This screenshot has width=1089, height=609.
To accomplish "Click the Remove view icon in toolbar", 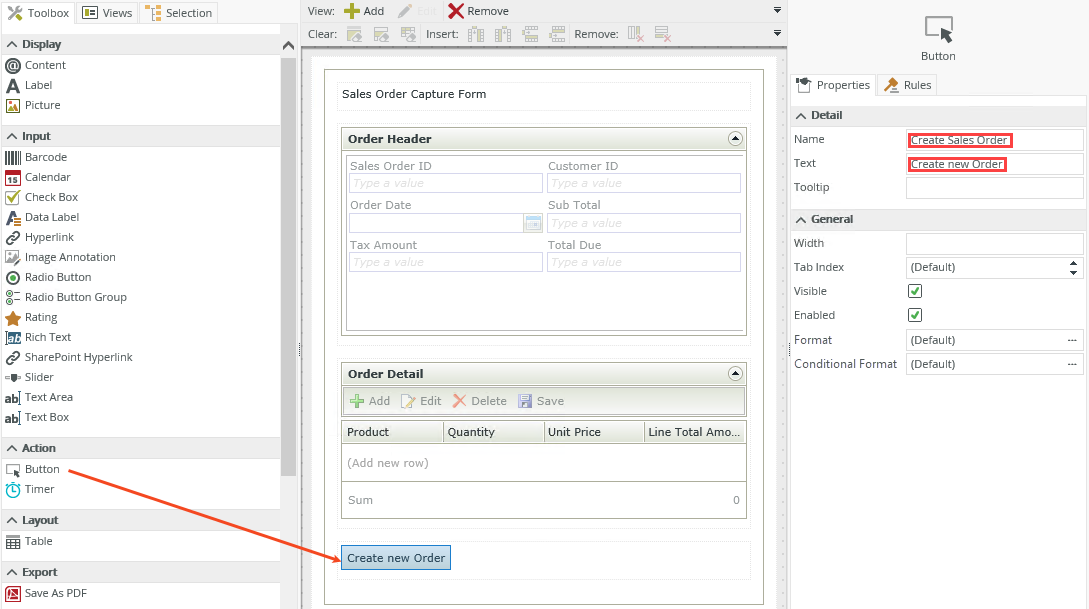I will click(x=456, y=11).
